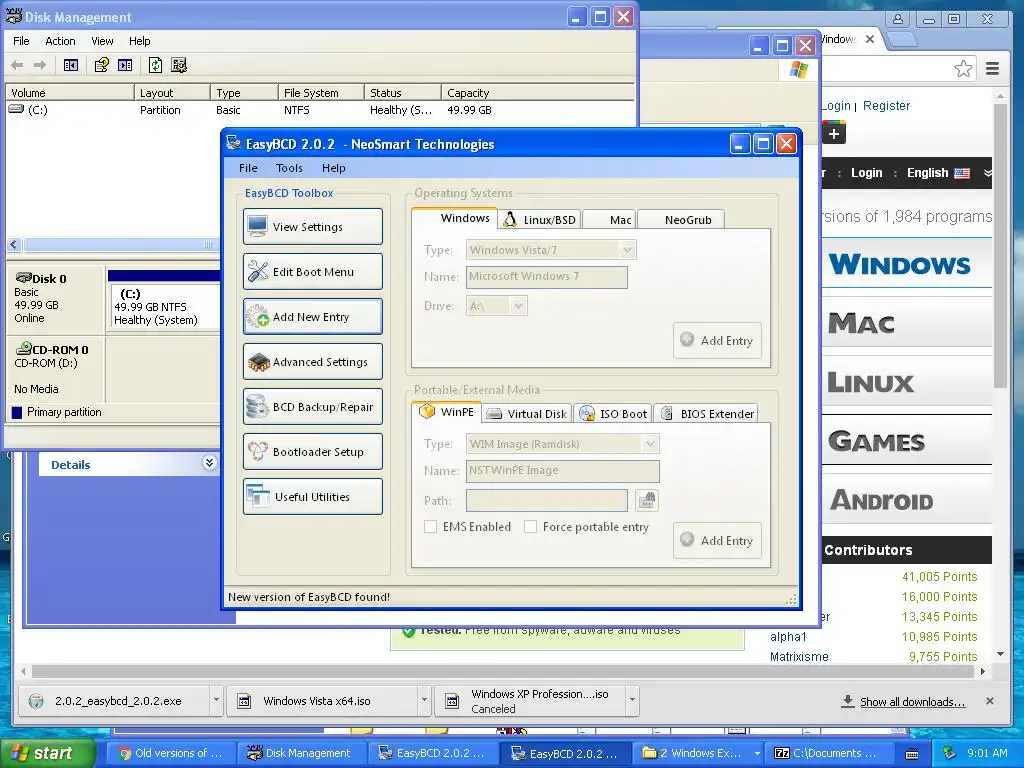
Task: Click the help icon in Disk Management toolbar
Action: pyautogui.click(x=101, y=65)
